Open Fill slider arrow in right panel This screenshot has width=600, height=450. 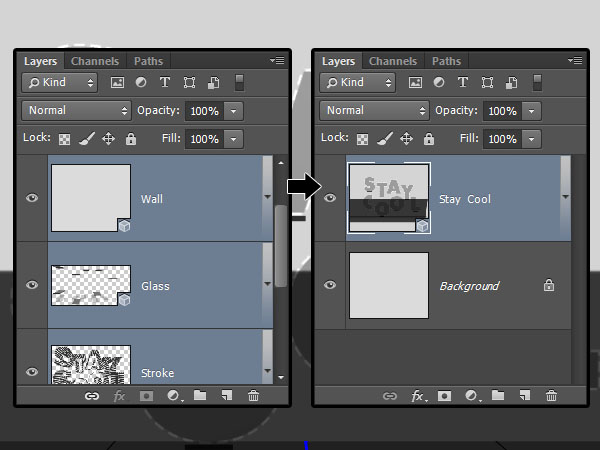tap(532, 139)
